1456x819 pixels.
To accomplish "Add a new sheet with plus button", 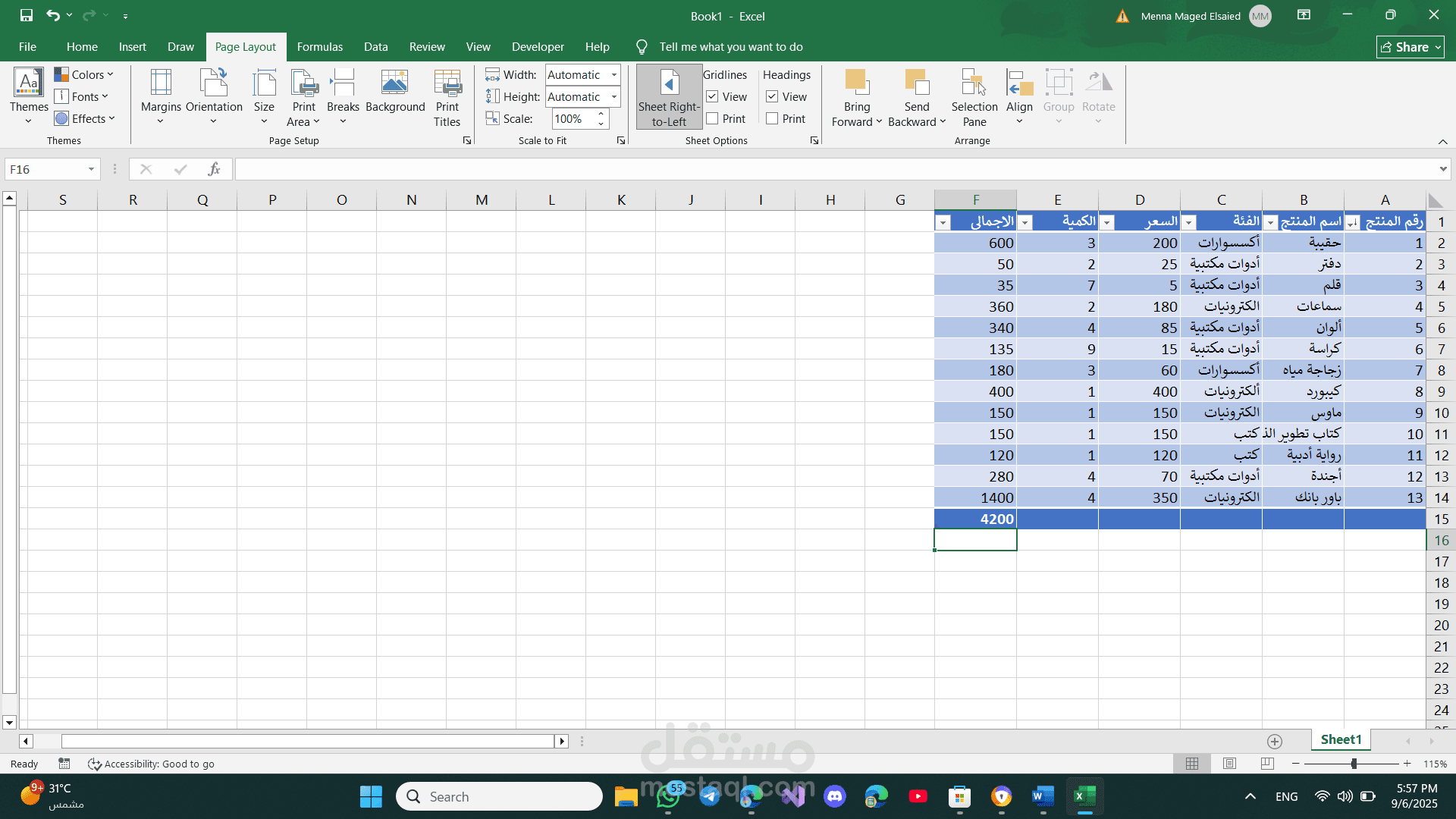I will click(1275, 741).
